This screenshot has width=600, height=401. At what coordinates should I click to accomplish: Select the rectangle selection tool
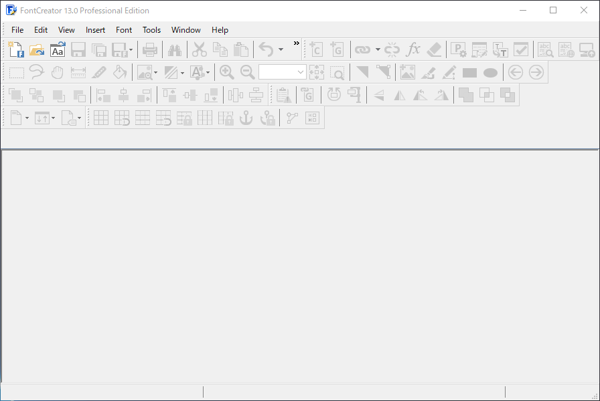tap(16, 73)
